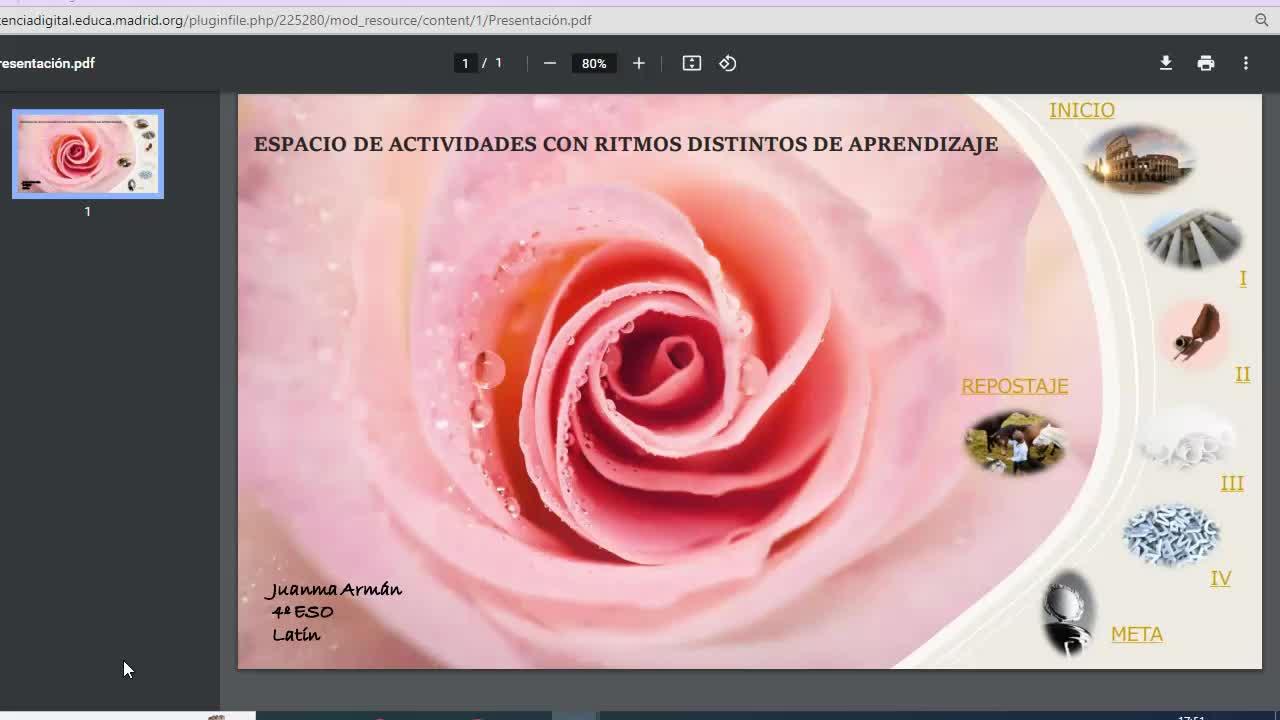This screenshot has width=1280, height=720.
Task: Edit the page number field
Action: coord(465,63)
